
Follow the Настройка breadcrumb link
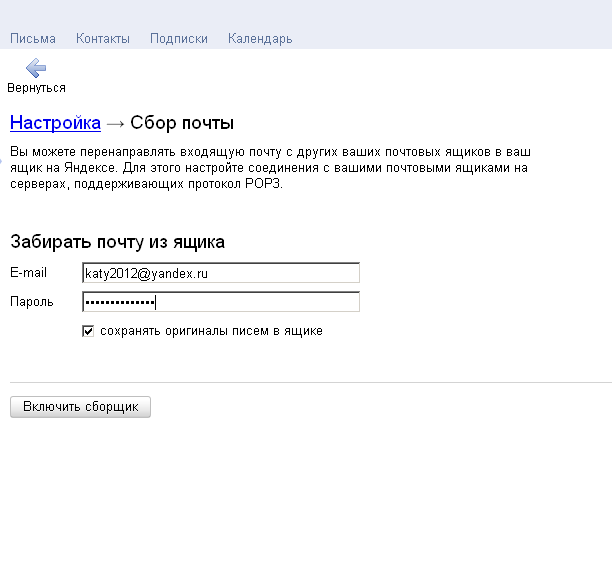coord(55,123)
